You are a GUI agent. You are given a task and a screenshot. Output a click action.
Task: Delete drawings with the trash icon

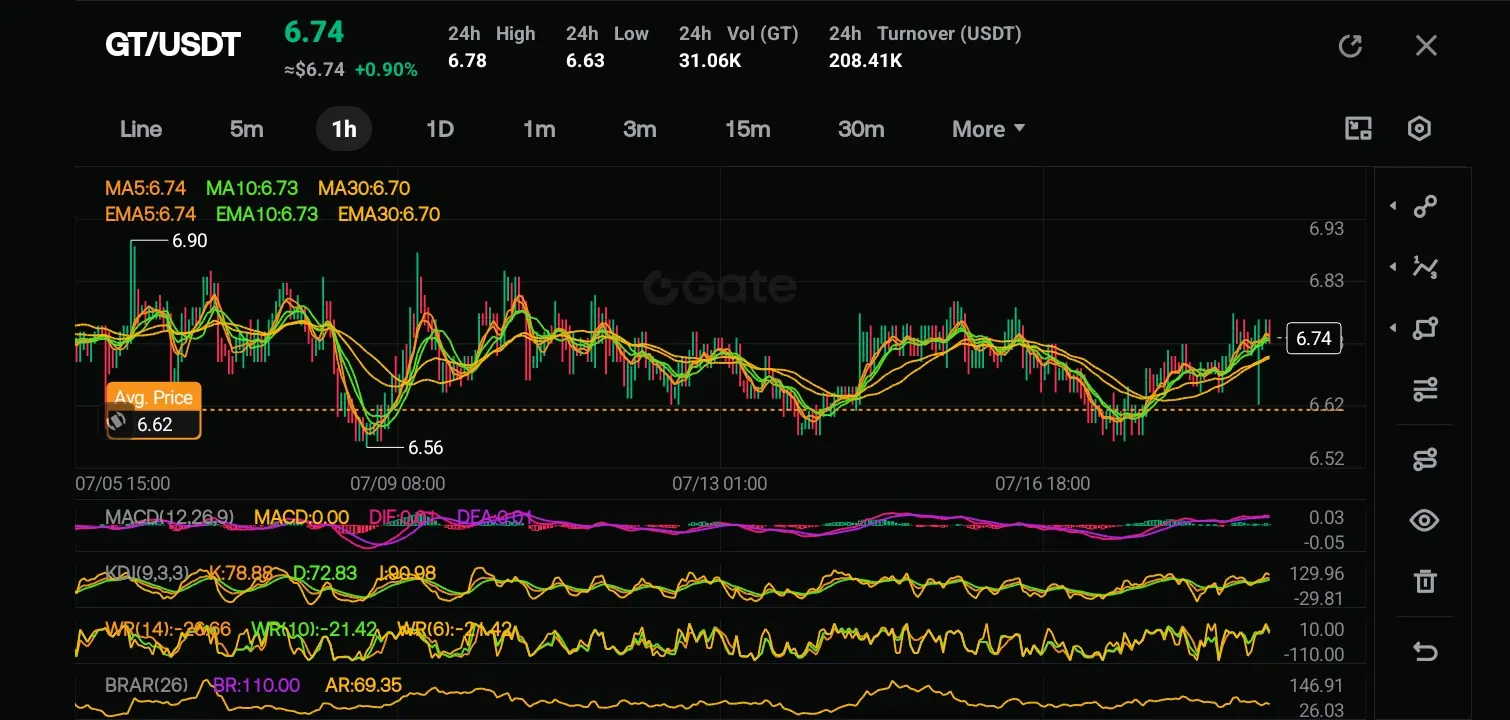pyautogui.click(x=1424, y=581)
